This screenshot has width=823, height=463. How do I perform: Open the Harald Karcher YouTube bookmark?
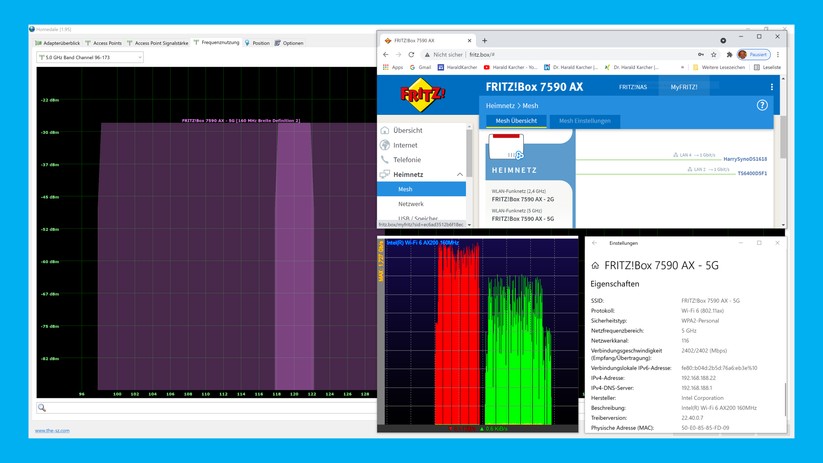pyautogui.click(x=510, y=67)
